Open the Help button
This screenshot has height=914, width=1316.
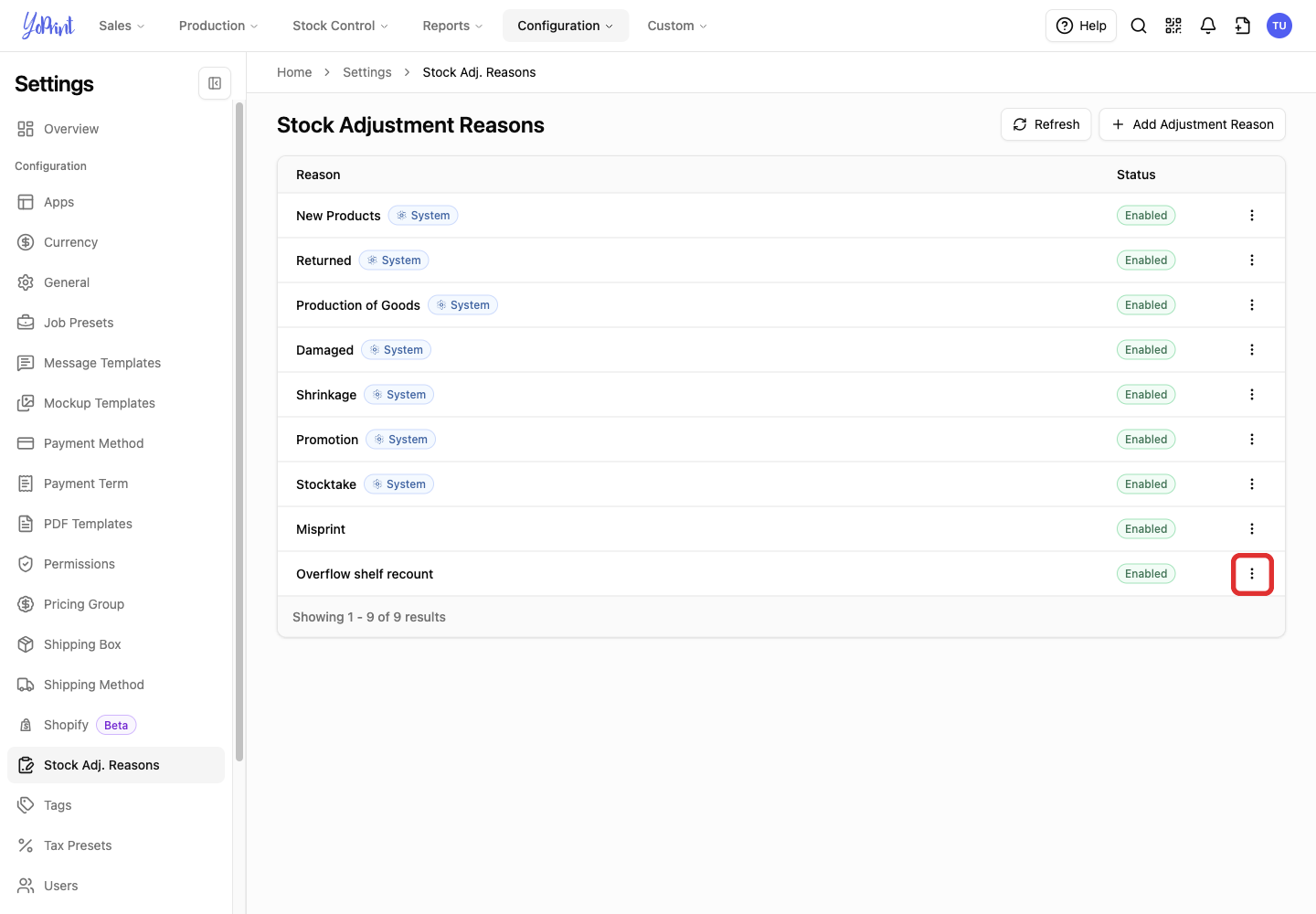(x=1081, y=26)
